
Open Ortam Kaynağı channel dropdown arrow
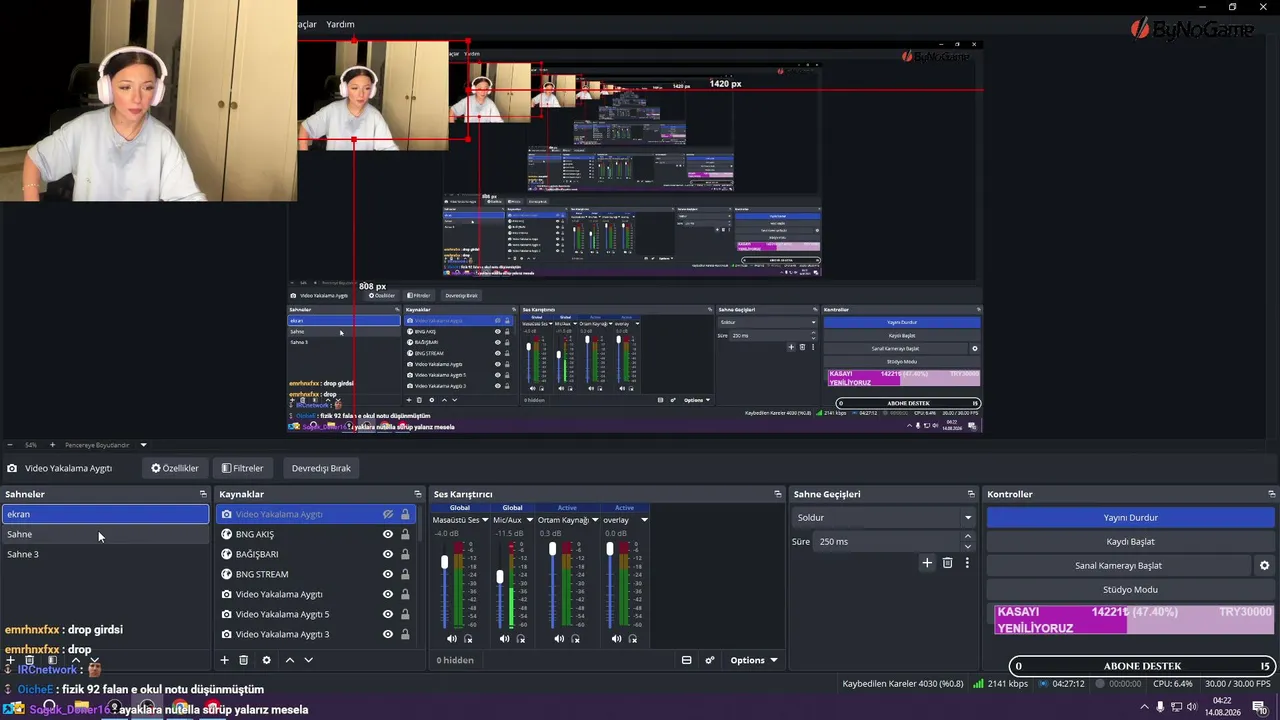[x=595, y=520]
